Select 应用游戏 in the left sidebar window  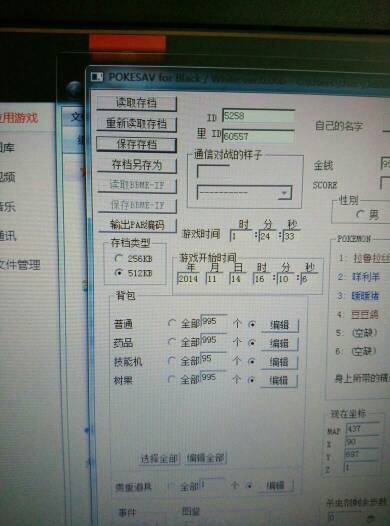click(x=19, y=118)
